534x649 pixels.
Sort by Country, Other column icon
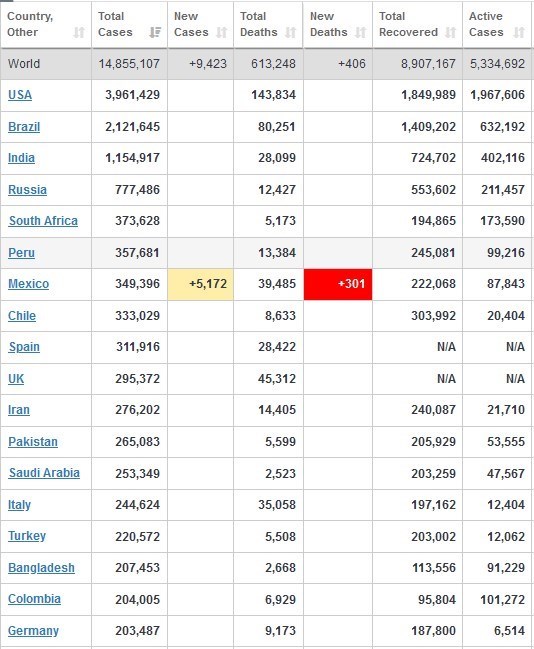tap(79, 32)
